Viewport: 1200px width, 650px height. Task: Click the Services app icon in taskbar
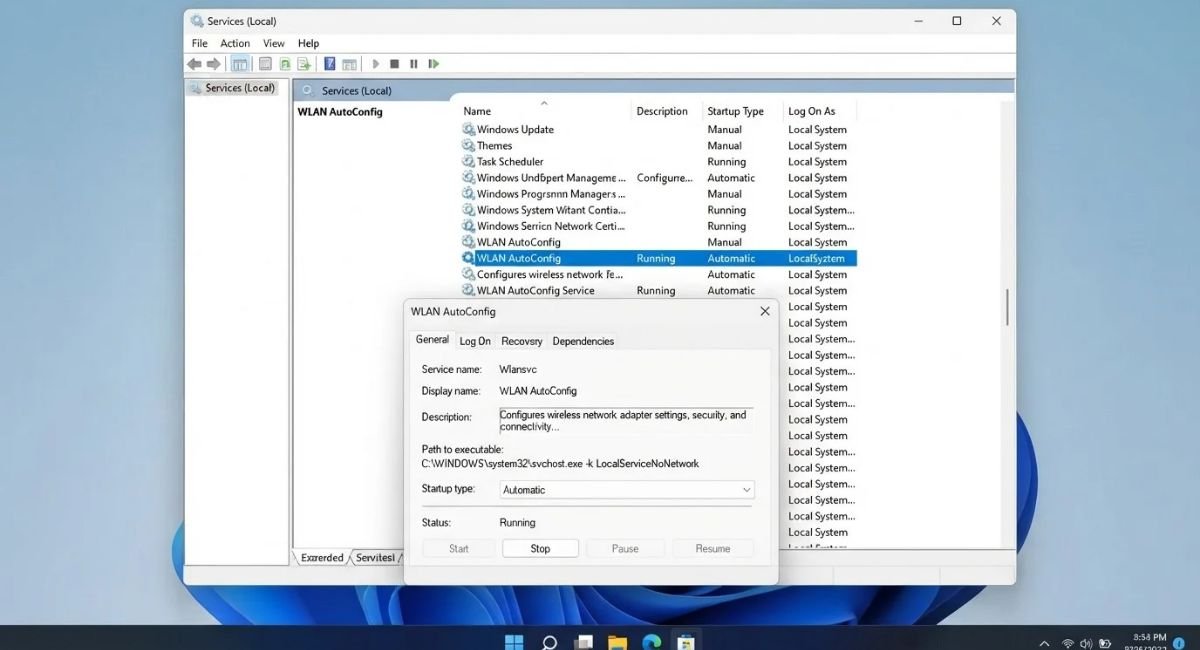(685, 641)
